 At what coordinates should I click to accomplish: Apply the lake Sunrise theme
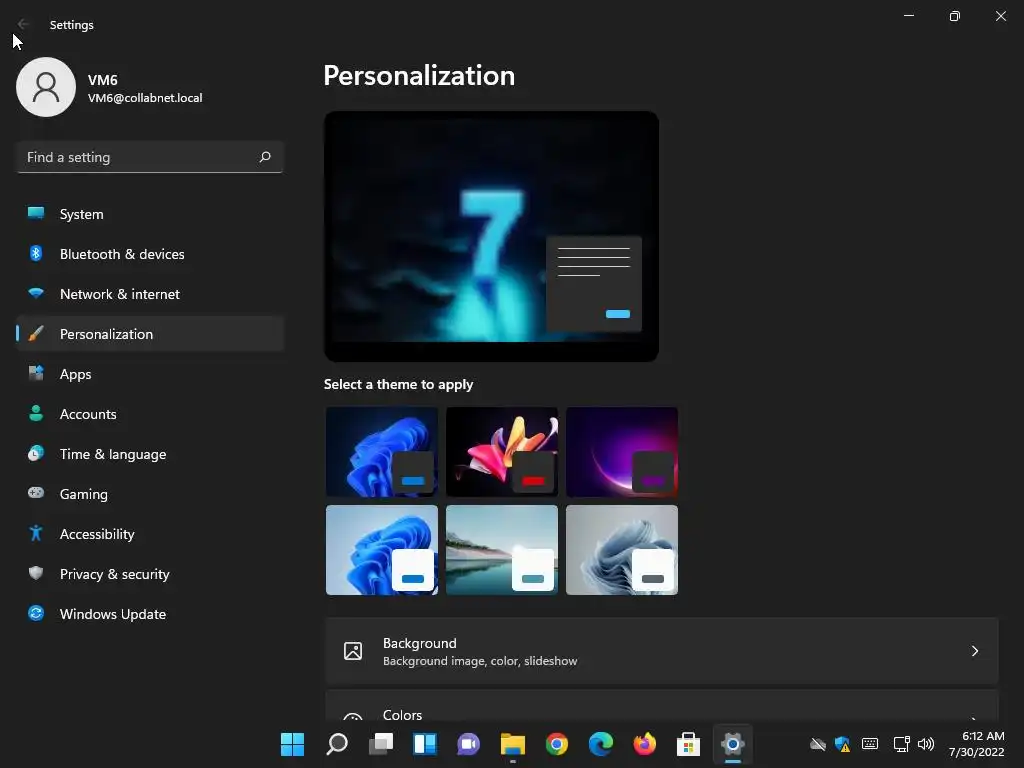502,550
